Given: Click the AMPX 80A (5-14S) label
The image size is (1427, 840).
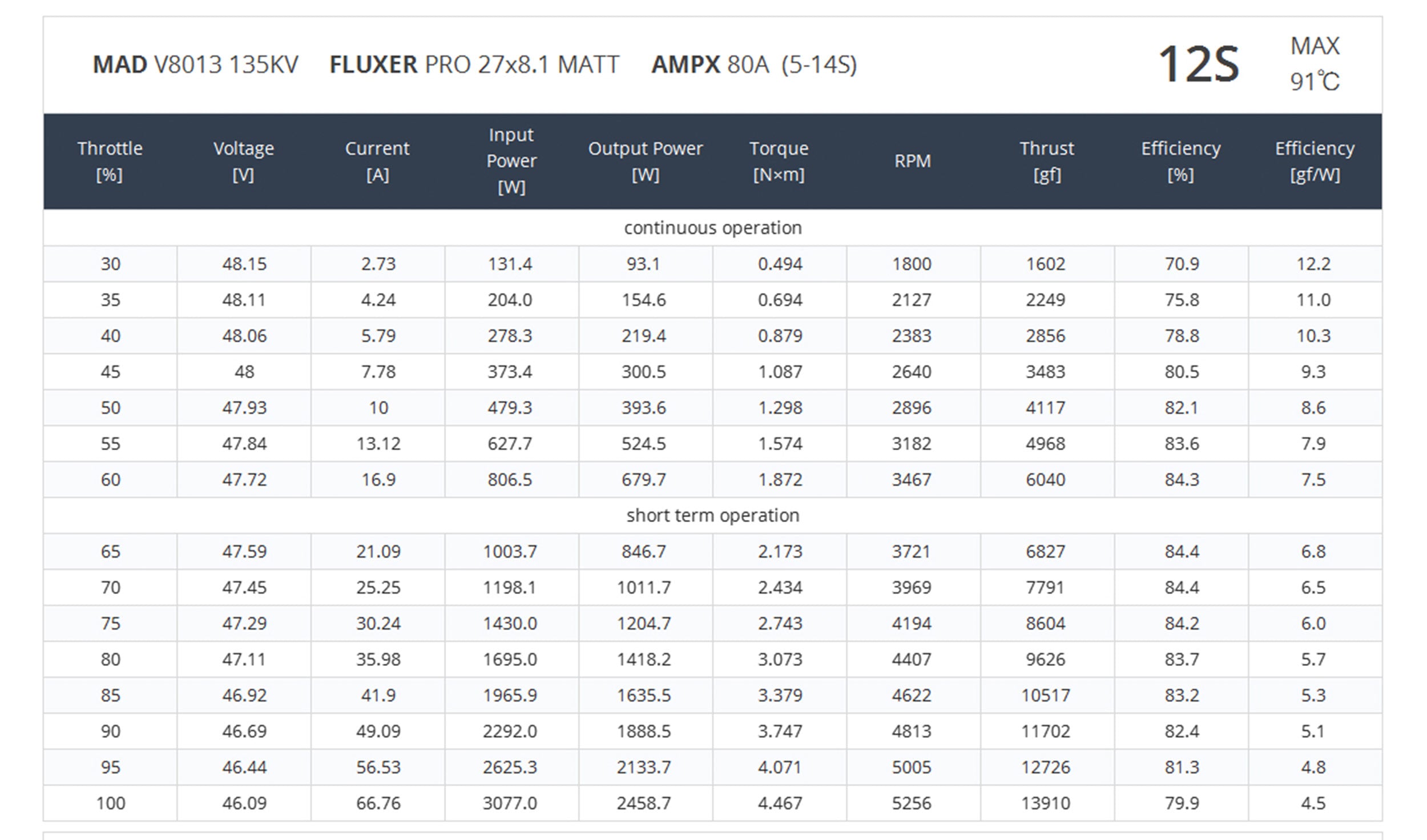Looking at the screenshot, I should [x=754, y=64].
